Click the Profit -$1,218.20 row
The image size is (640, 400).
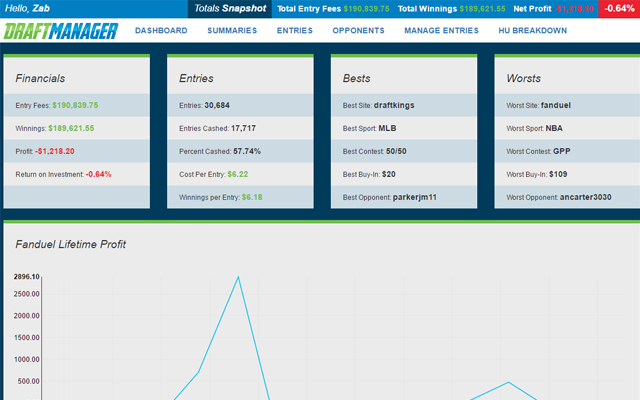point(77,151)
